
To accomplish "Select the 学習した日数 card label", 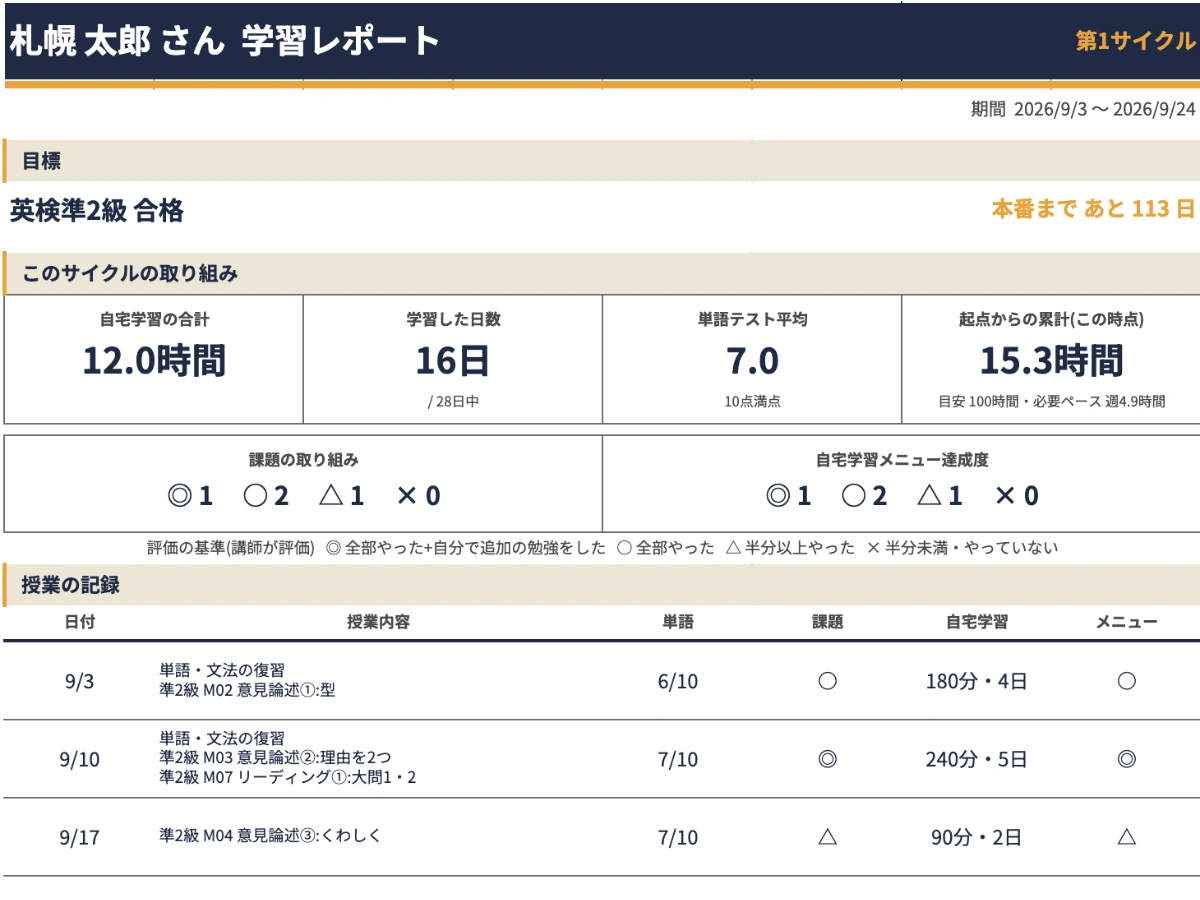I will pos(453,320).
